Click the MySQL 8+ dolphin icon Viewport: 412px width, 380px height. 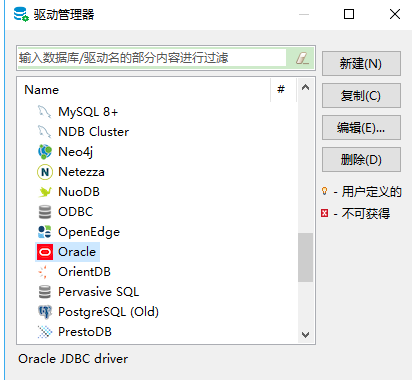[x=44, y=112]
